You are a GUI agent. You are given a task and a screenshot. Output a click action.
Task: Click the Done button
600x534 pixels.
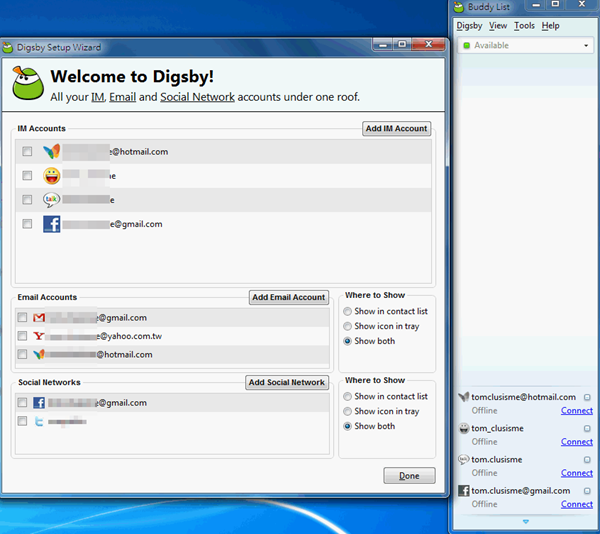409,476
